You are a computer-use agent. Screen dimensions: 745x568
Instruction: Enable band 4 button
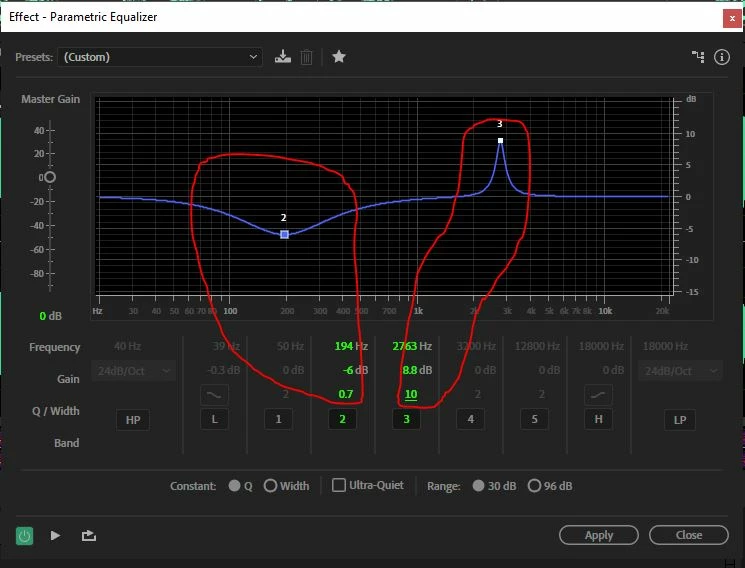coord(470,419)
